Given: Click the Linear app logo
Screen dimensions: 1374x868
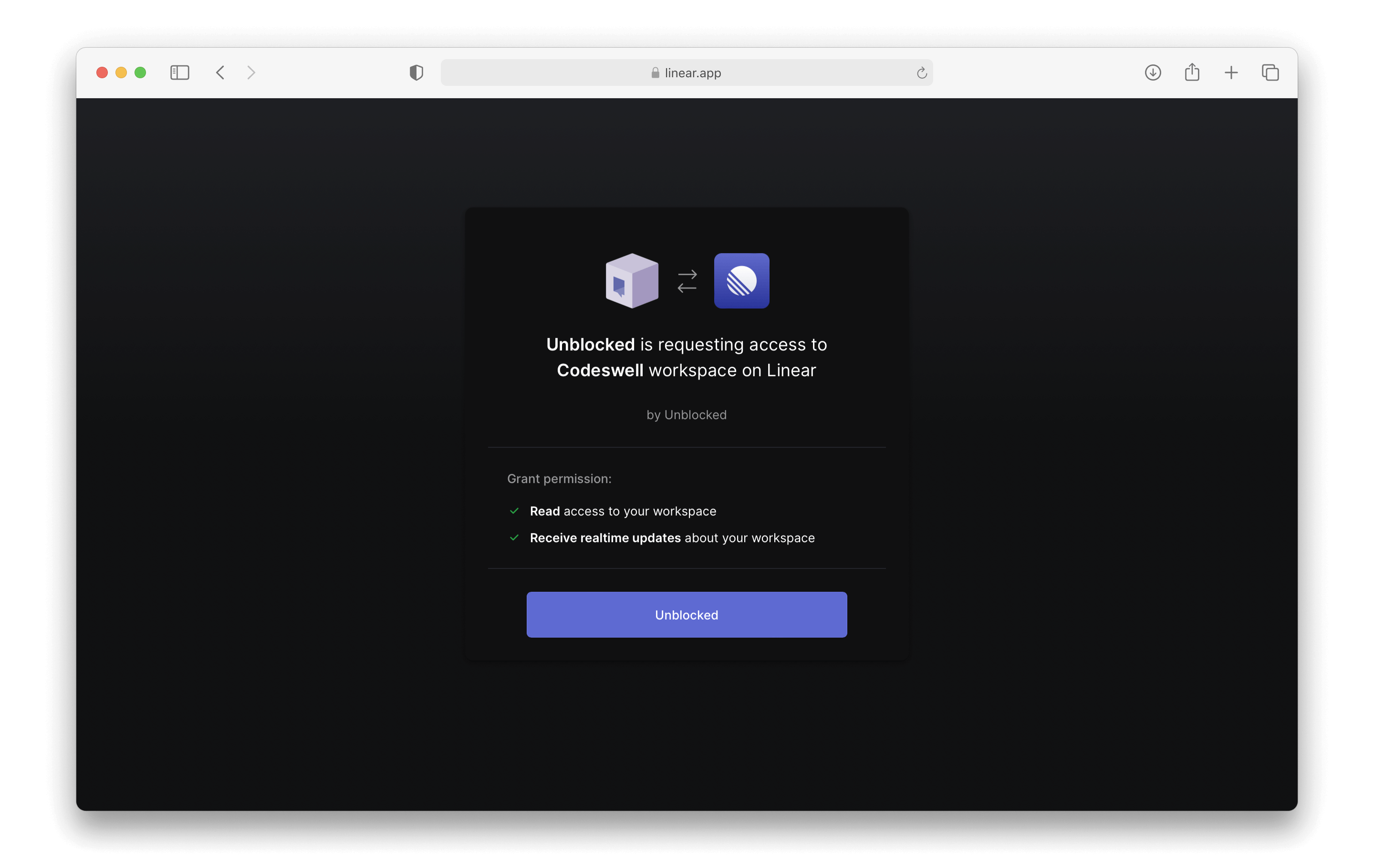Looking at the screenshot, I should click(741, 280).
